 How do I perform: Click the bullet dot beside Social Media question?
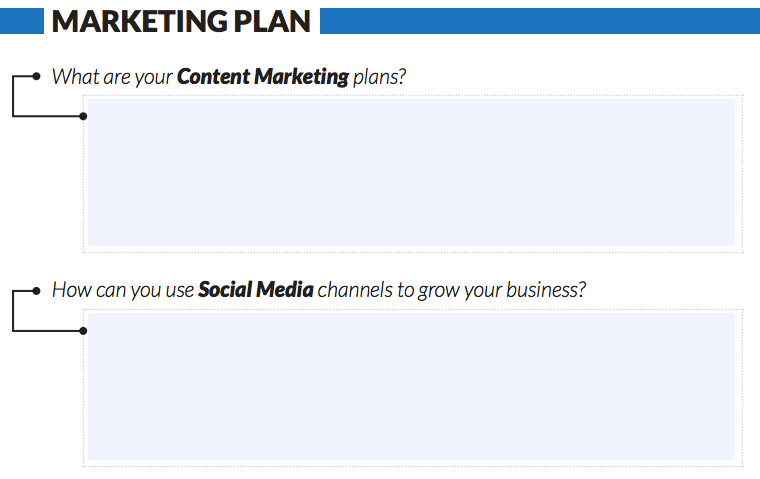pos(36,291)
